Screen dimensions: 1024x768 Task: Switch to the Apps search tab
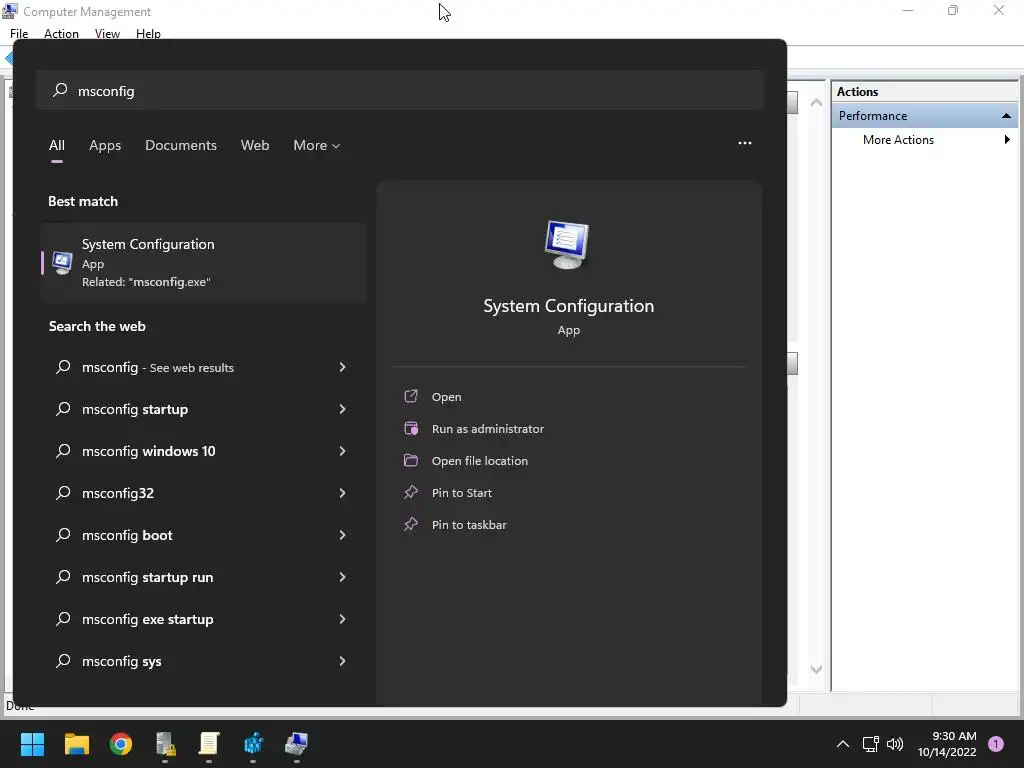coord(105,146)
